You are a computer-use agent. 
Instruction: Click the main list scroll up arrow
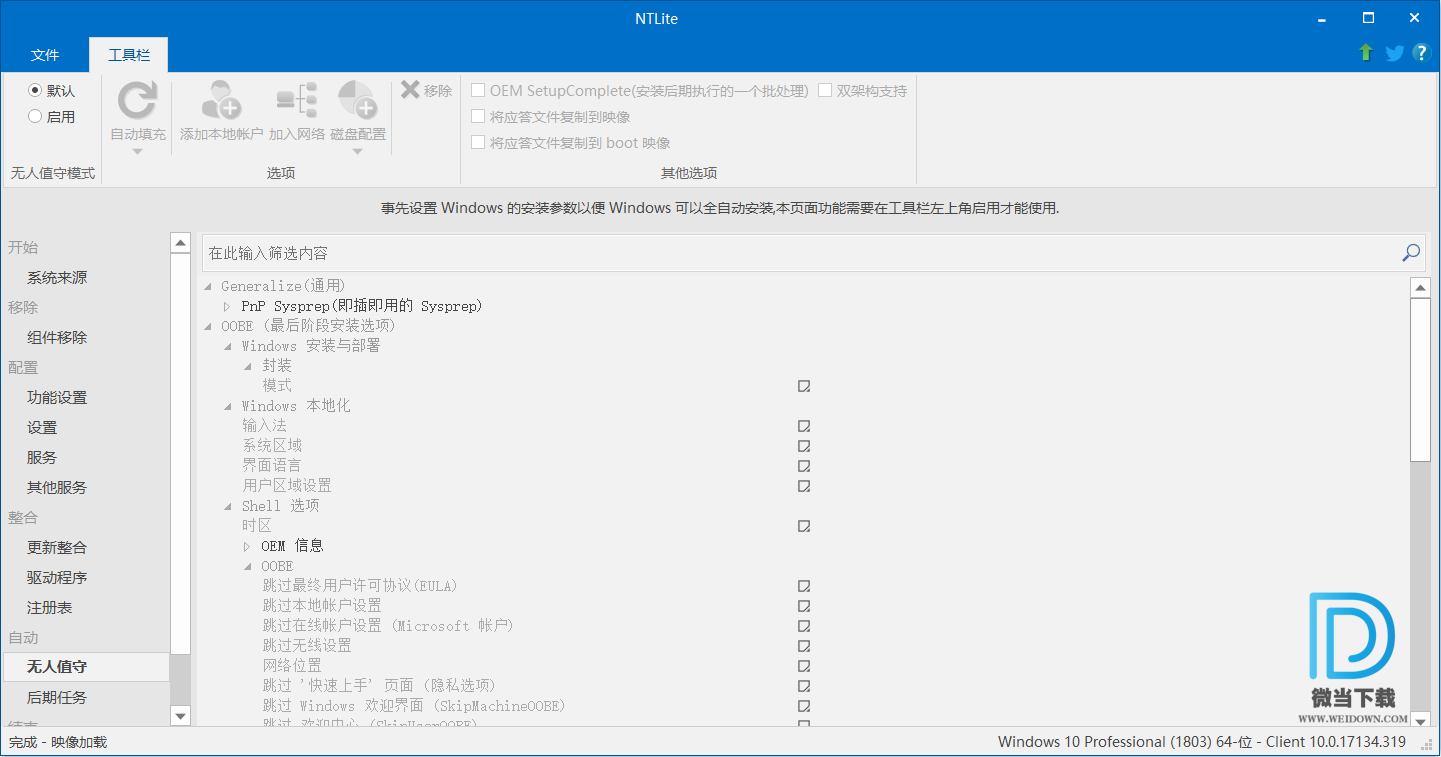(1420, 288)
